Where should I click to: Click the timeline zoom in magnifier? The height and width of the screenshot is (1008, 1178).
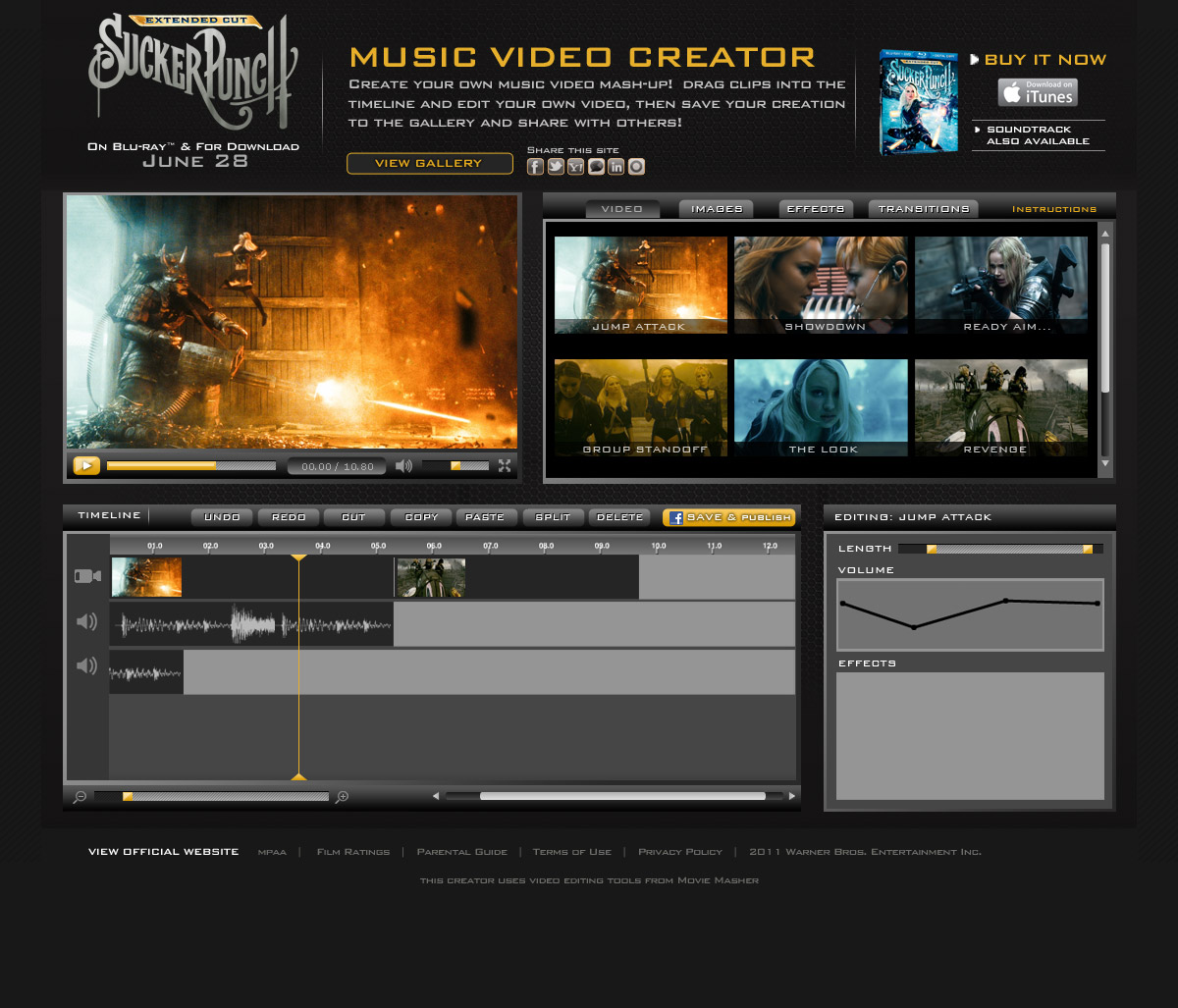coord(342,797)
